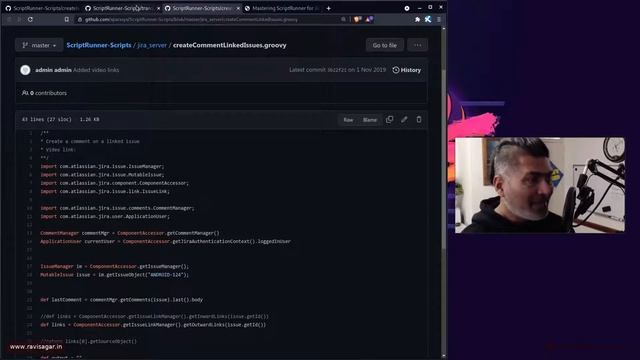This screenshot has width=640, height=360.
Task: View the Raw file
Action: [x=348, y=120]
